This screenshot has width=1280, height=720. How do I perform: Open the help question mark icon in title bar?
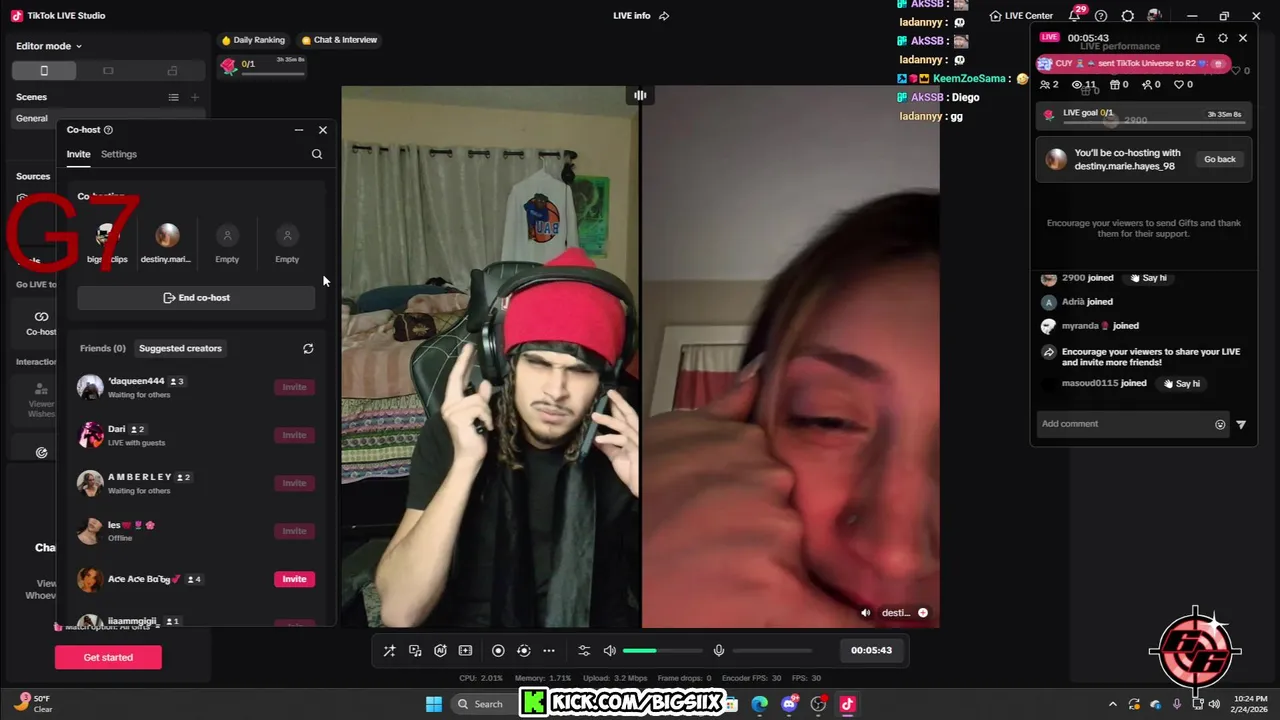point(1101,16)
